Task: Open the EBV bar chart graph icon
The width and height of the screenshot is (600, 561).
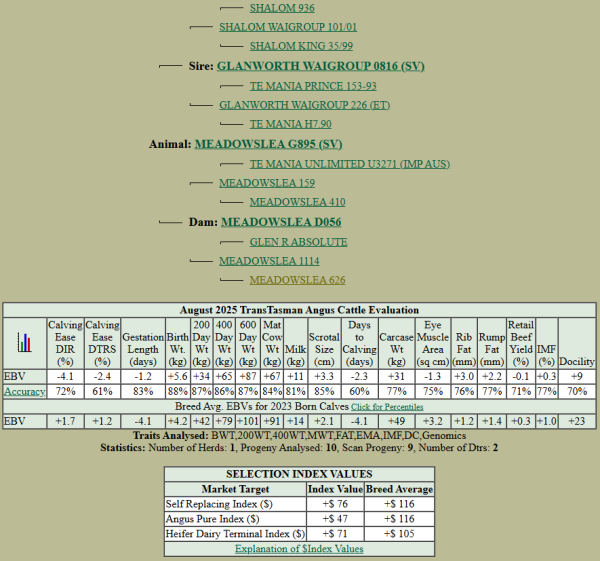Action: click(24, 343)
